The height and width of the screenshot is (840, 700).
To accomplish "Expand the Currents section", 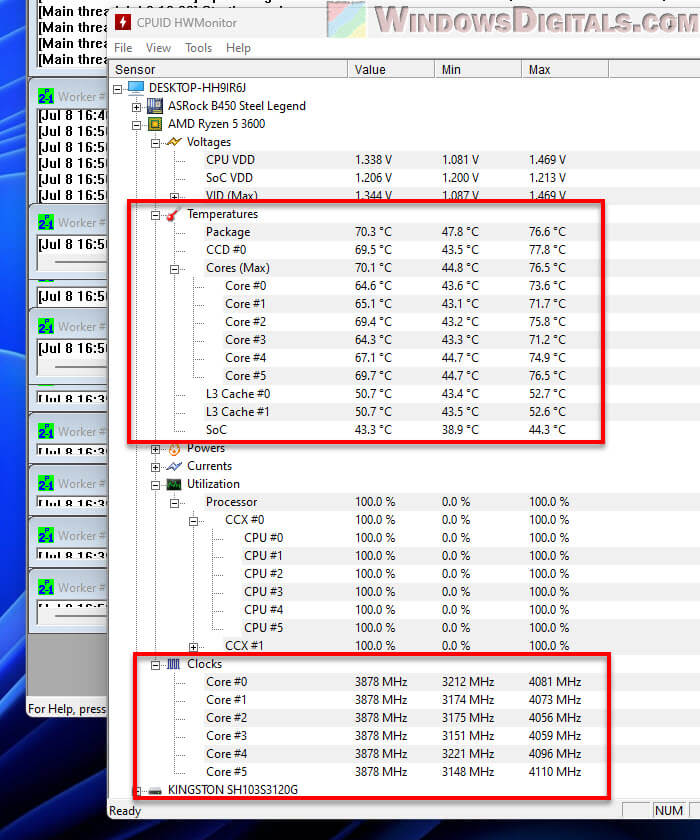I will [155, 467].
